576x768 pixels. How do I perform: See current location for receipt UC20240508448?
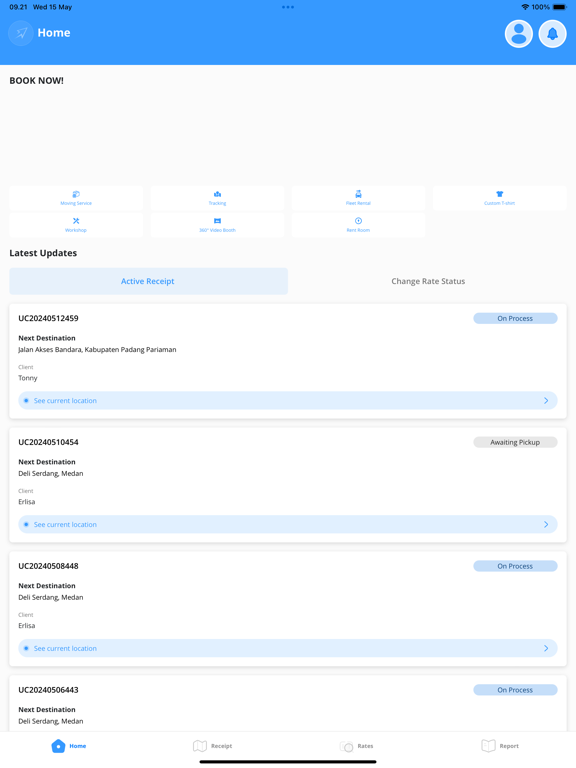click(x=288, y=648)
